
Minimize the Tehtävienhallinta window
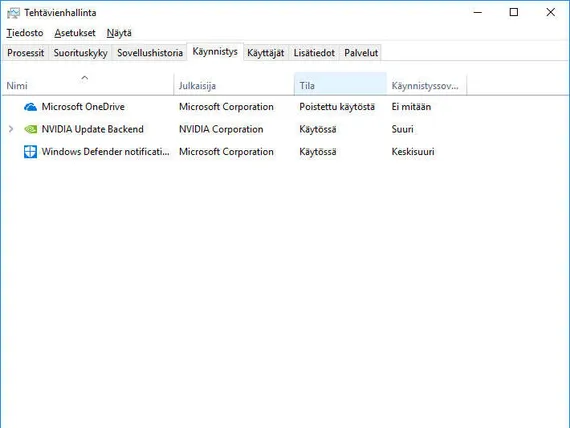coord(478,12)
